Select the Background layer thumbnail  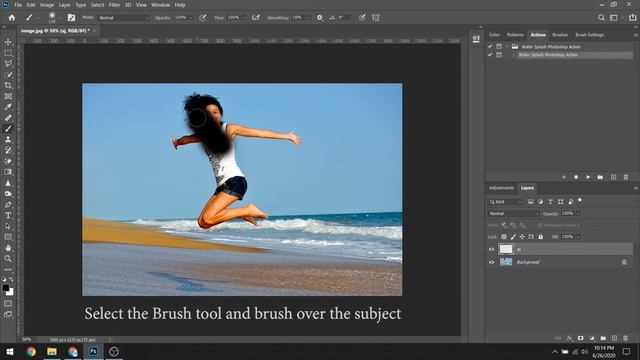[506, 262]
